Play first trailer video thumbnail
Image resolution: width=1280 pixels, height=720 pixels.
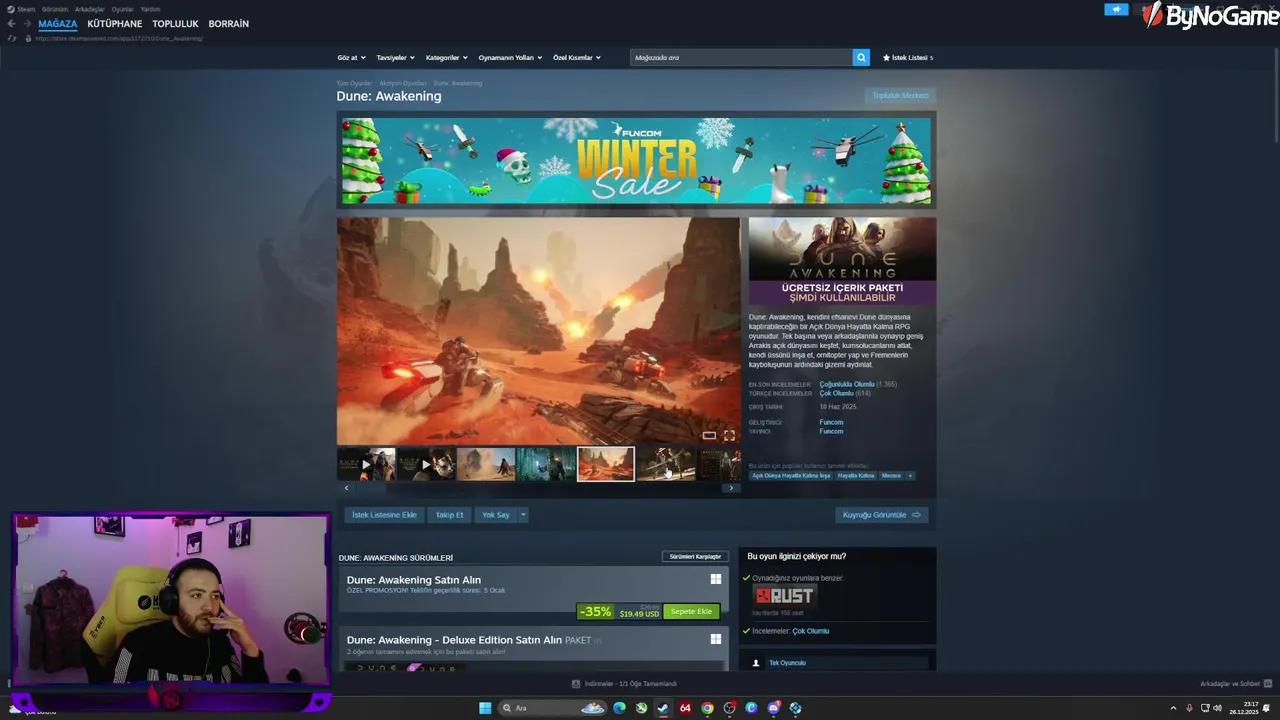click(x=366, y=464)
